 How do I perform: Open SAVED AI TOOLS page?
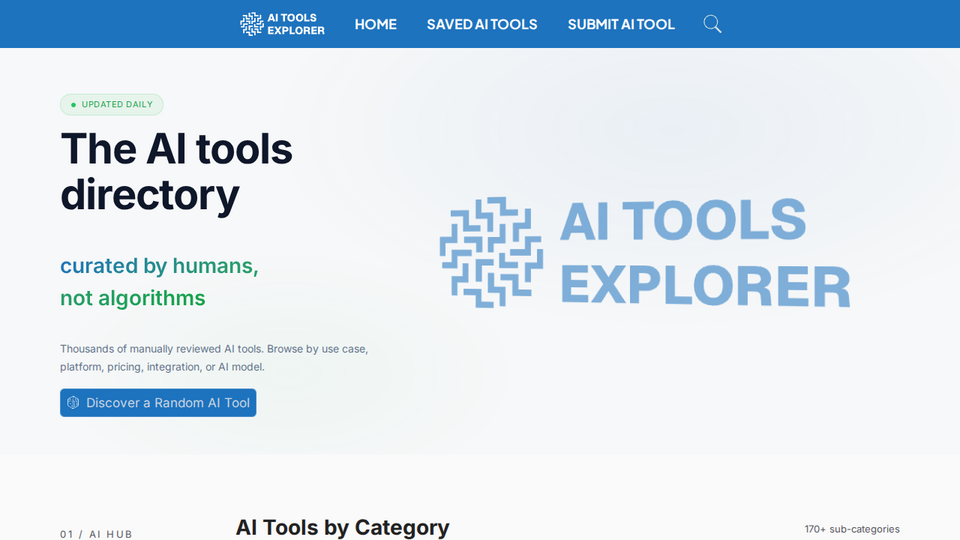482,24
